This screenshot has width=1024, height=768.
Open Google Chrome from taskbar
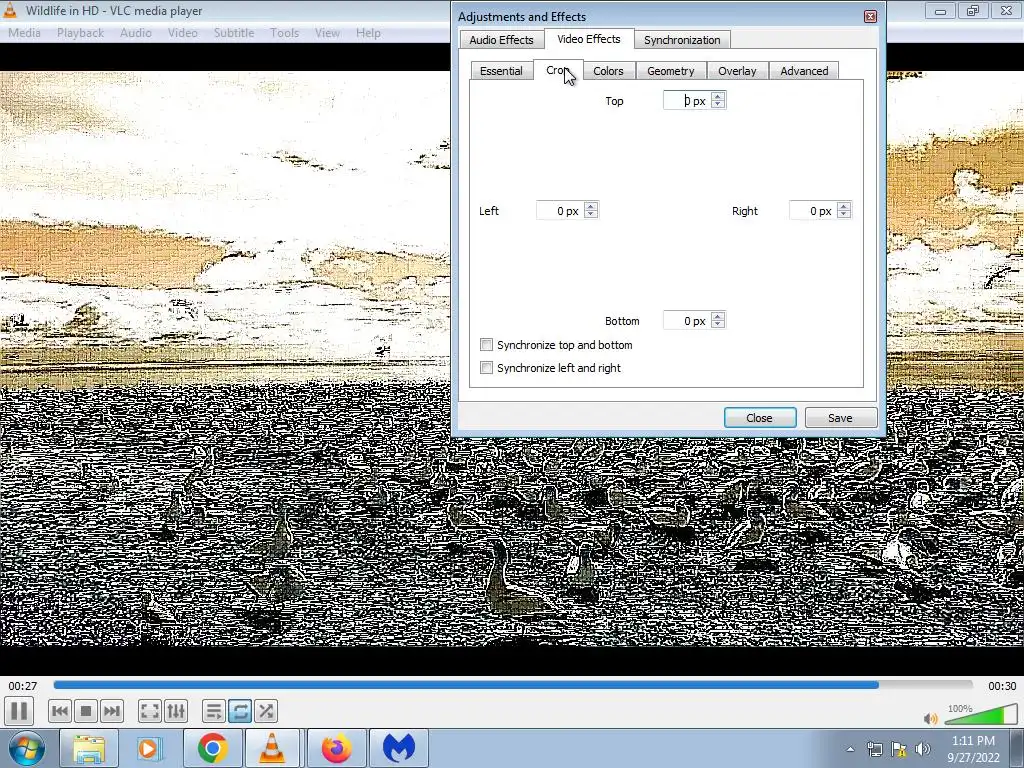(212, 748)
